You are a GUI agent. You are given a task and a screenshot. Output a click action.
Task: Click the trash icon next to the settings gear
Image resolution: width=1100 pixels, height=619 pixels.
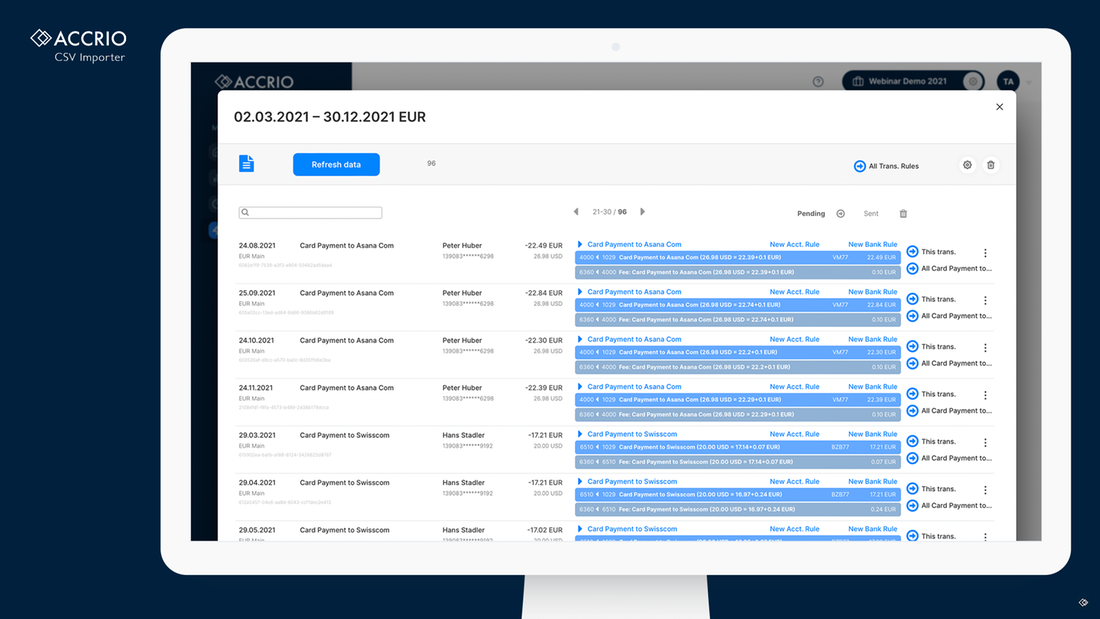[991, 165]
